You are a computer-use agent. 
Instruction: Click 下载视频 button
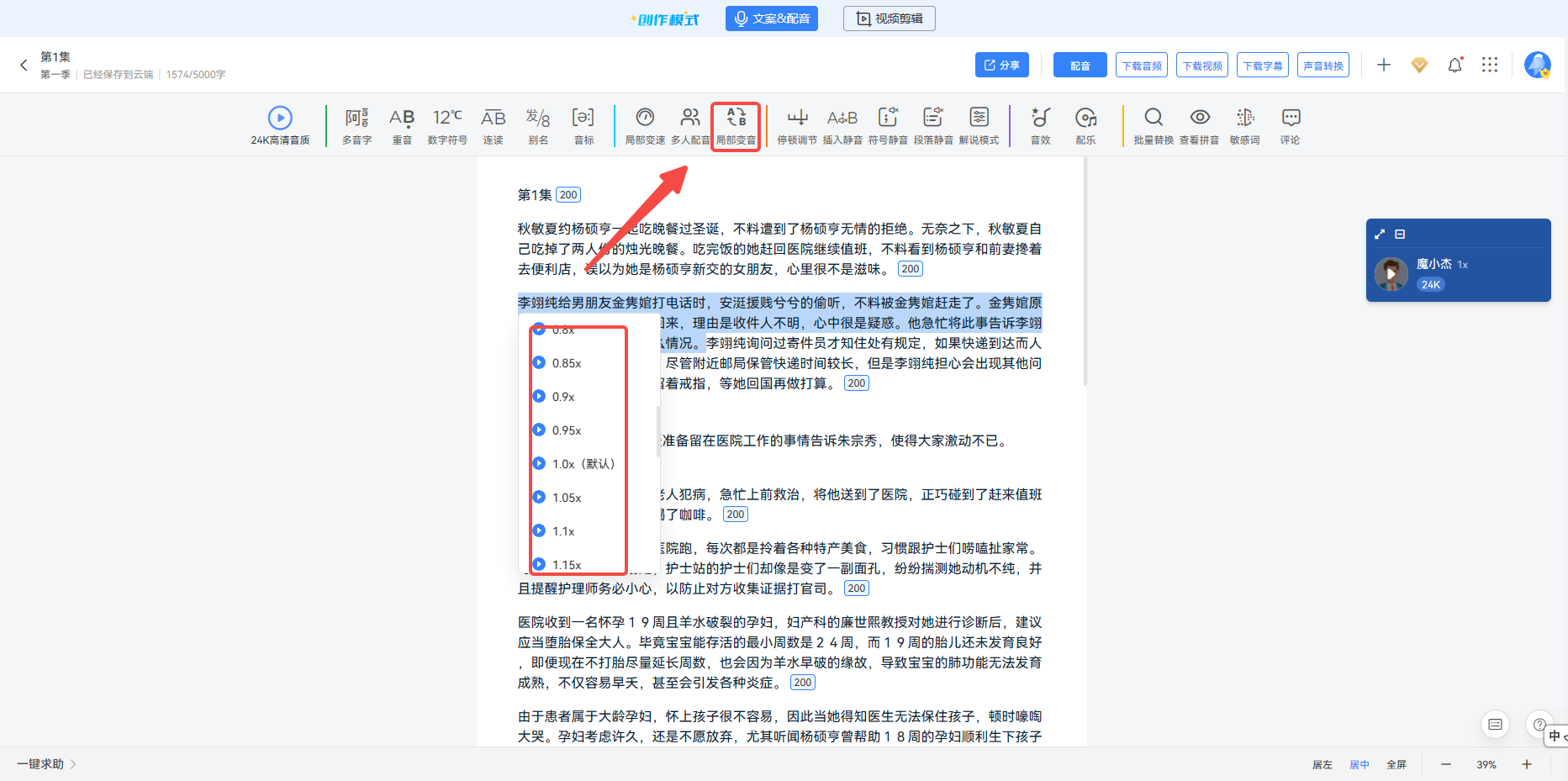point(1202,65)
